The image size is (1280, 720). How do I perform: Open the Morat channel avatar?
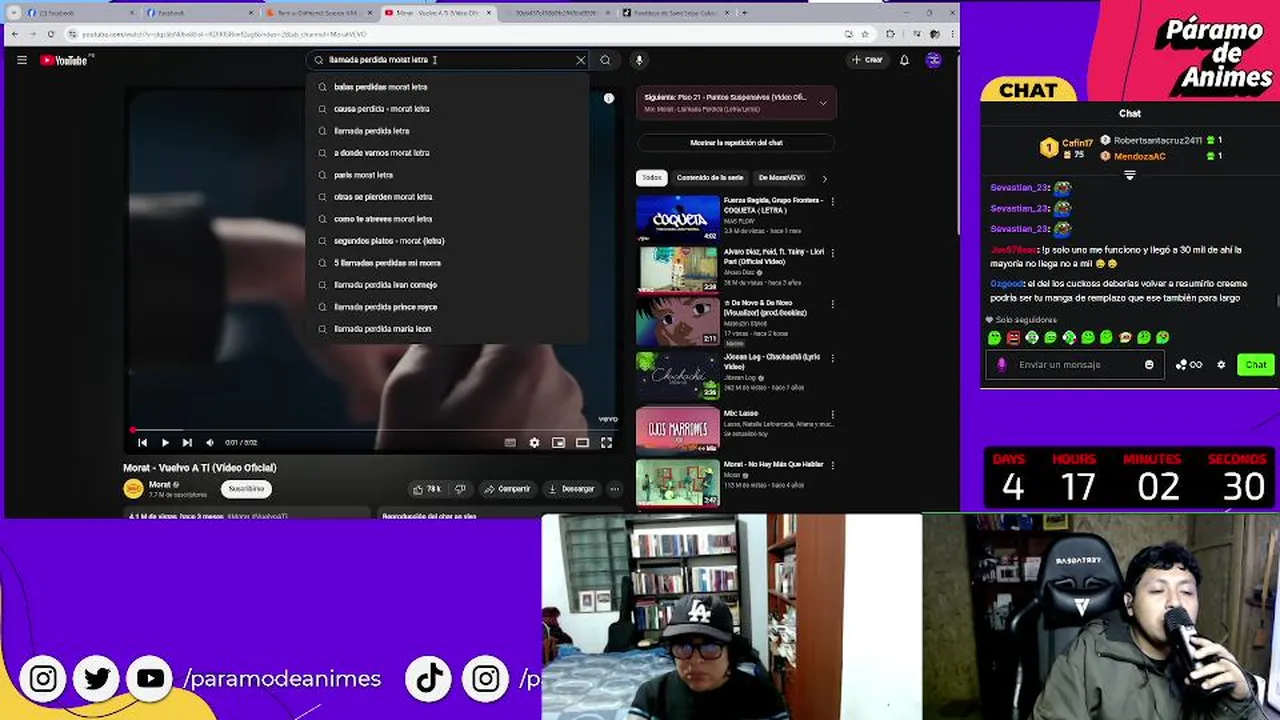point(133,489)
